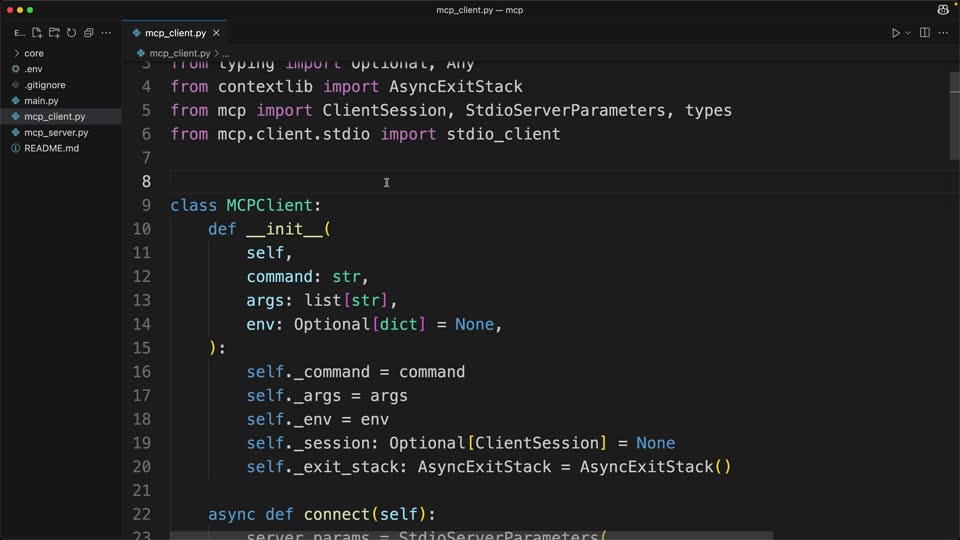
Task: Open Explorer views and more actions menu
Action: 106,32
